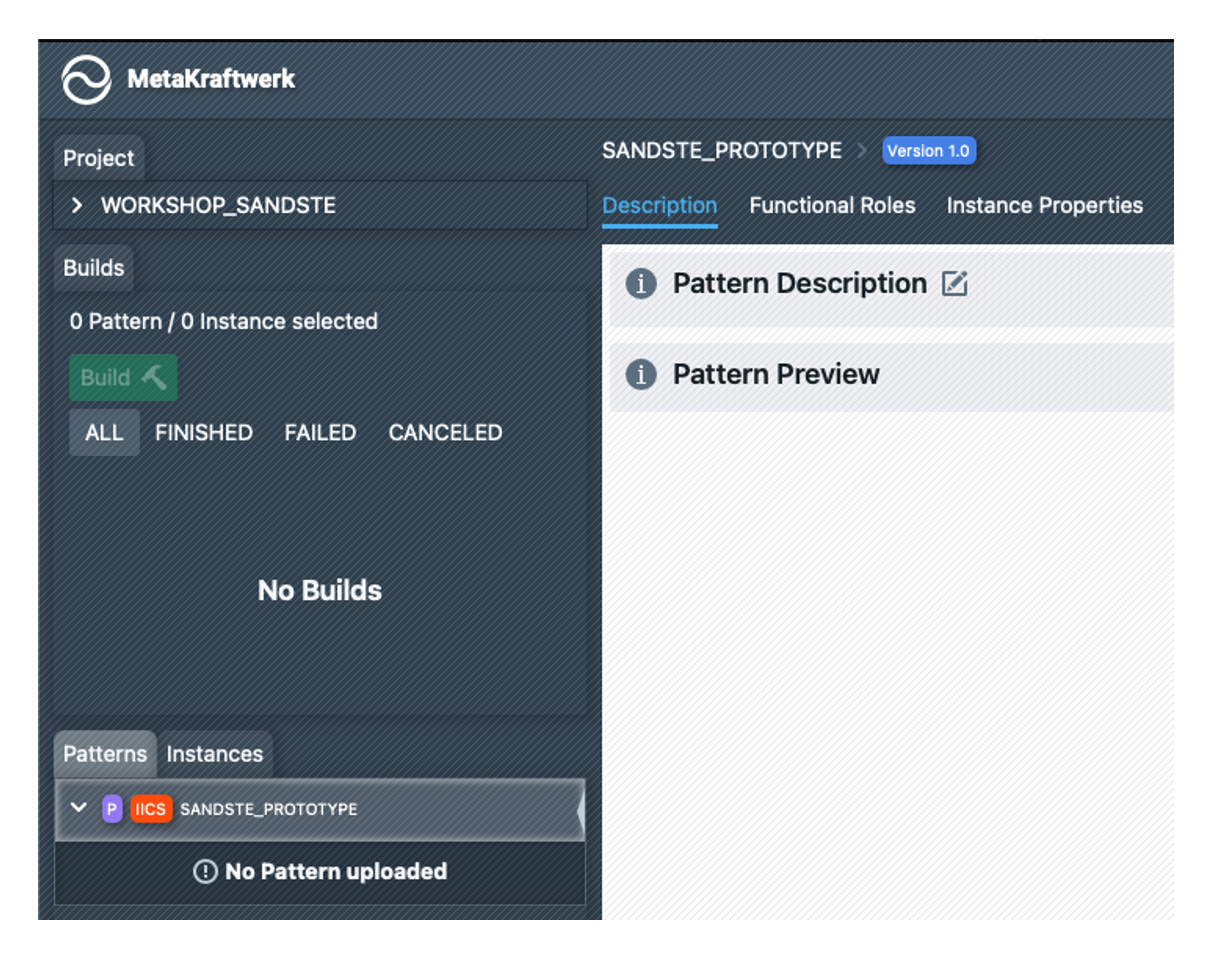Filter builds by CANCELED

(x=445, y=433)
